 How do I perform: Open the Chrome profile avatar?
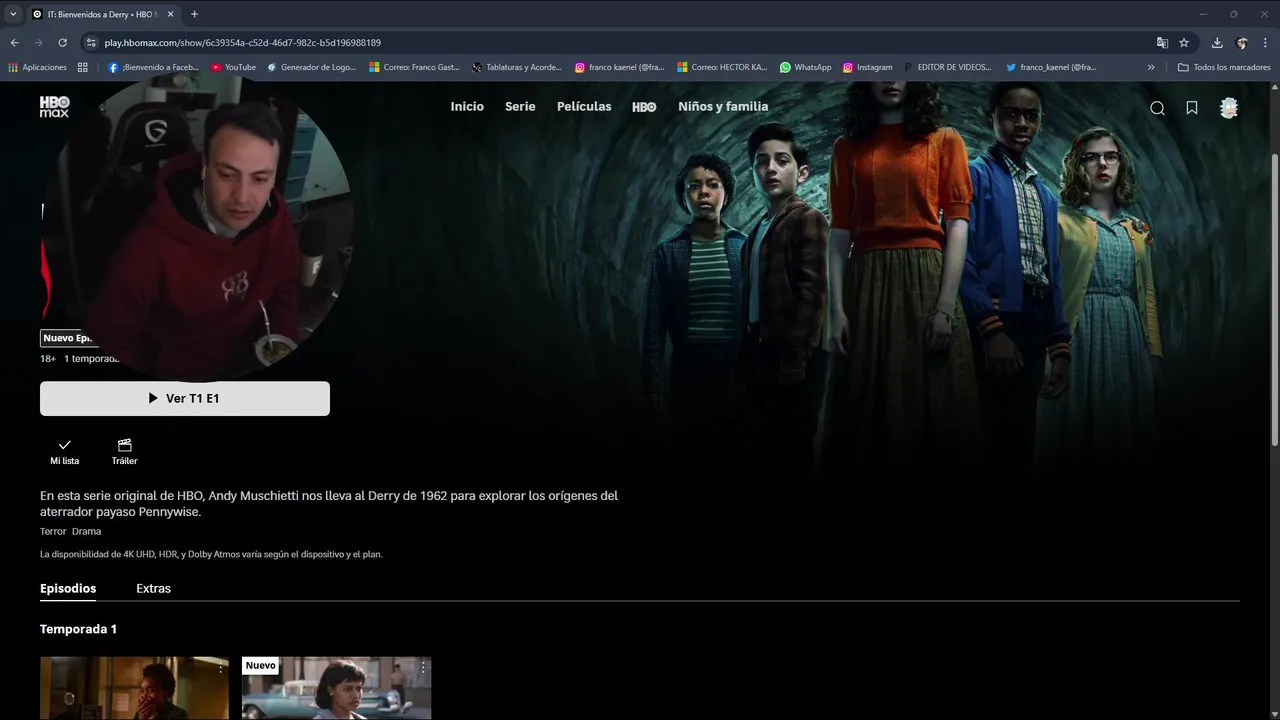pyautogui.click(x=1242, y=43)
